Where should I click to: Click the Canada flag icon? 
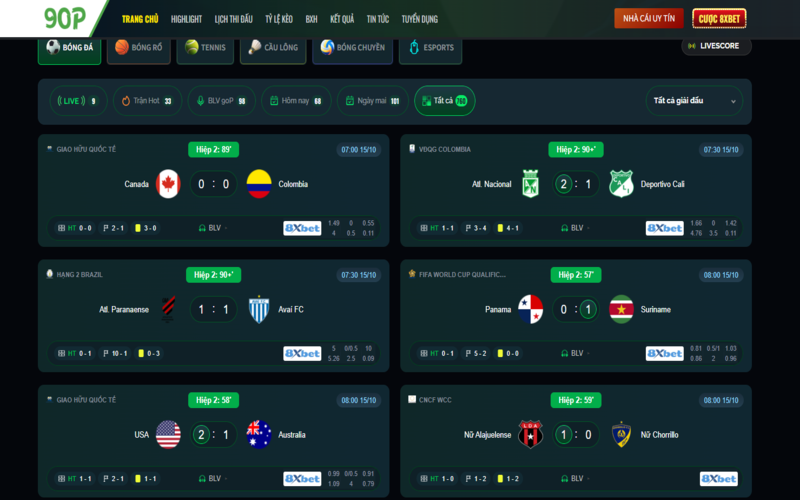(168, 184)
